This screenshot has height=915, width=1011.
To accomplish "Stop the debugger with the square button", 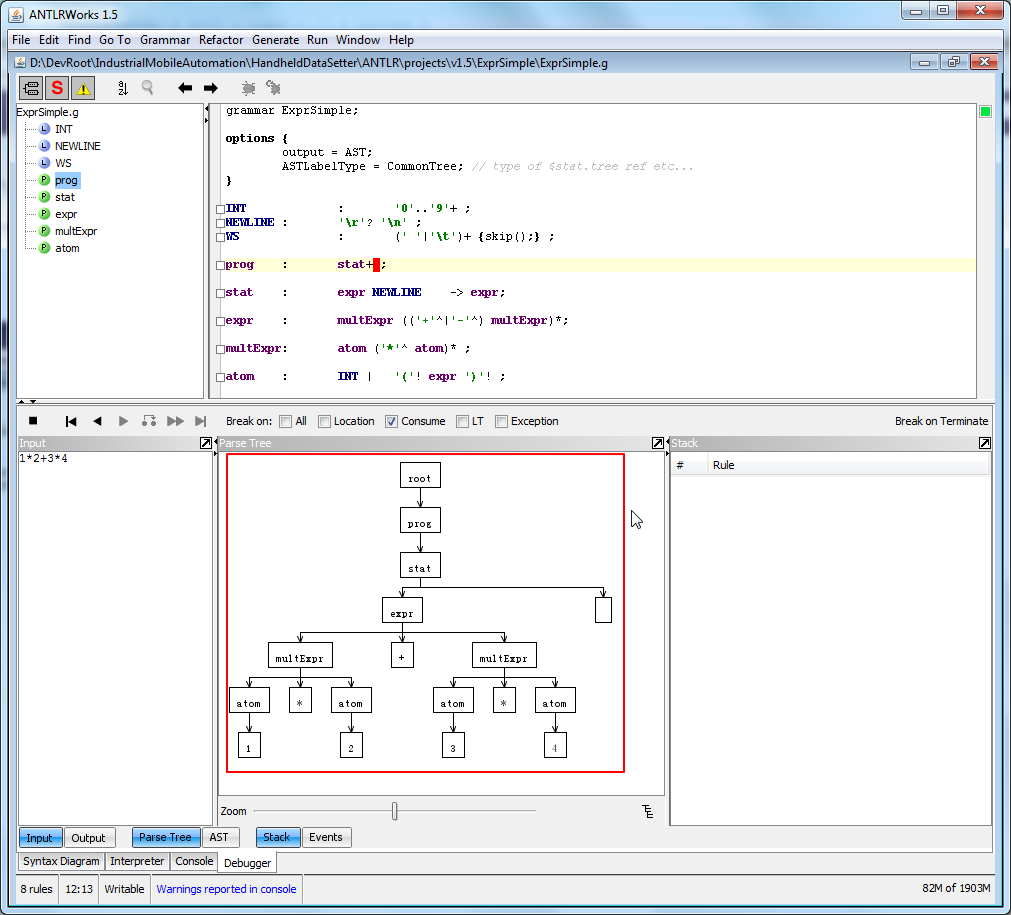I will tap(33, 421).
